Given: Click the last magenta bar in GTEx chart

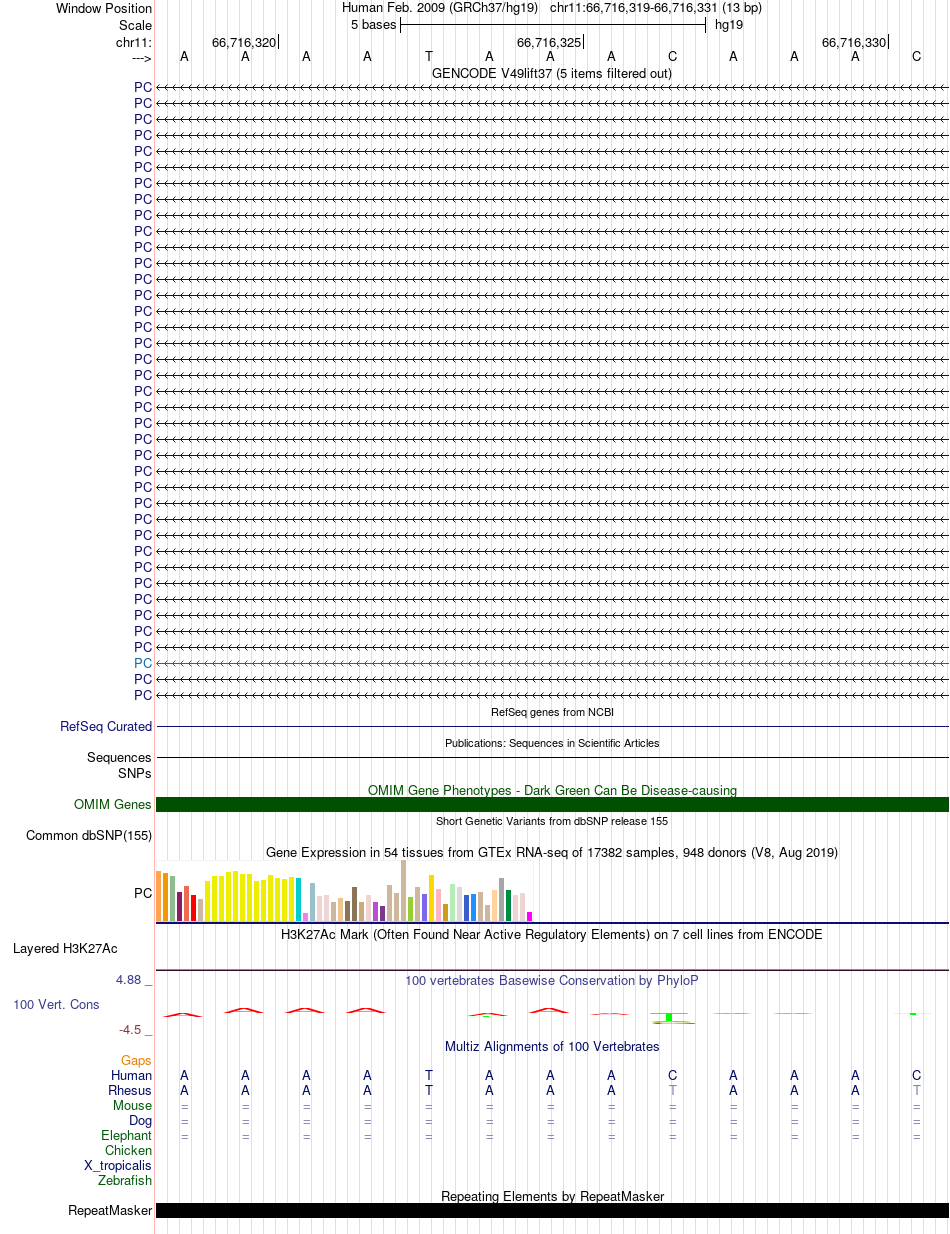Looking at the screenshot, I should (x=530, y=916).
